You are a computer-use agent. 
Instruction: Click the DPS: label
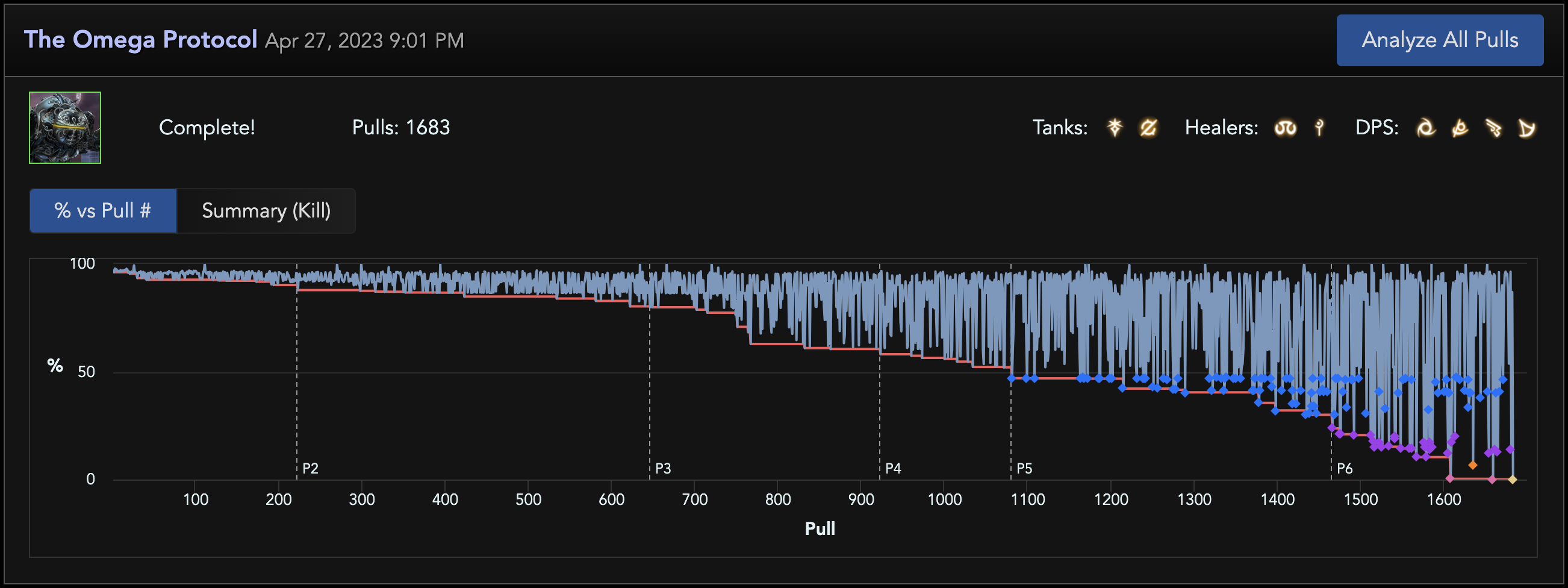[1377, 128]
